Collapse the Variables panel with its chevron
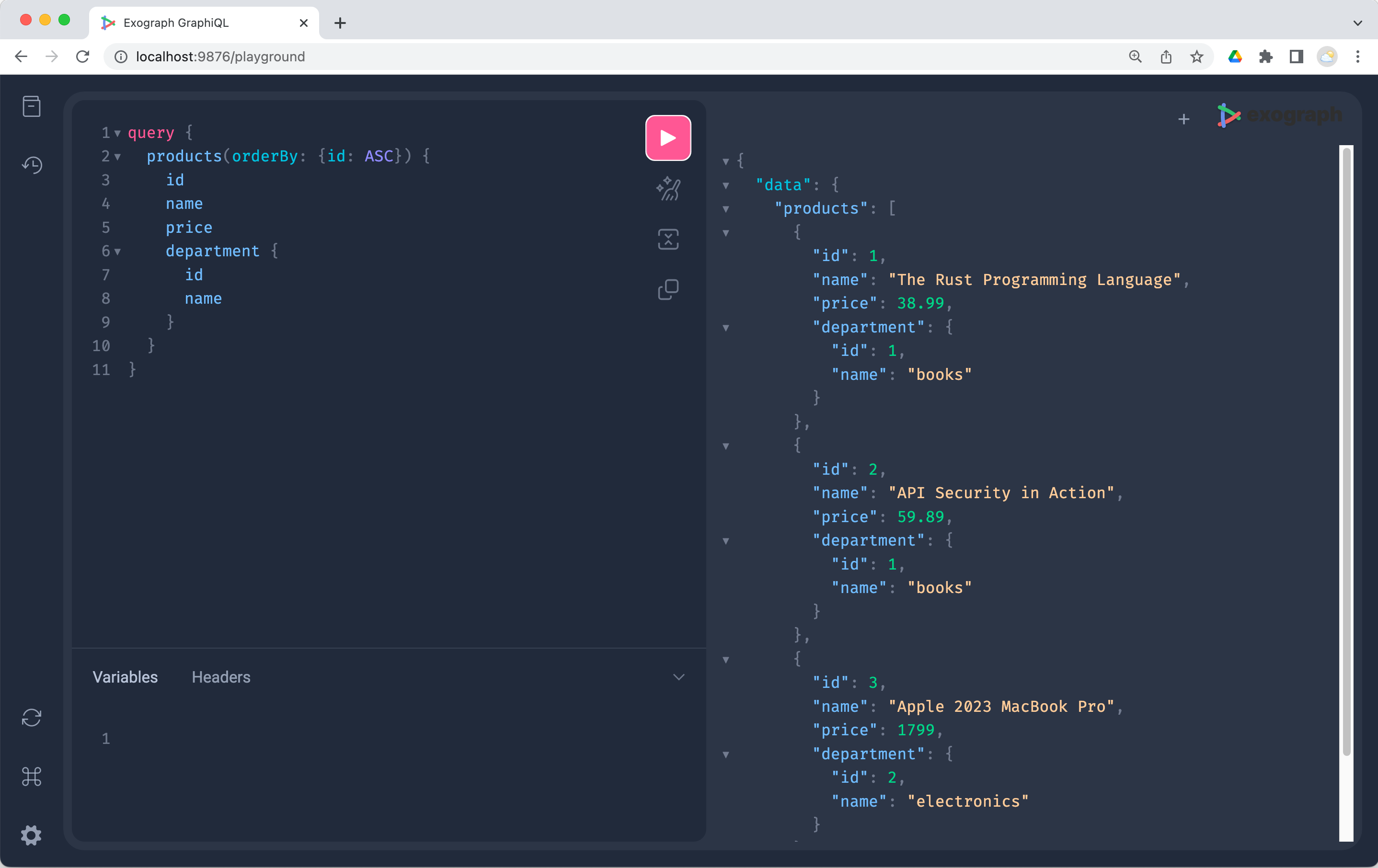 (679, 677)
